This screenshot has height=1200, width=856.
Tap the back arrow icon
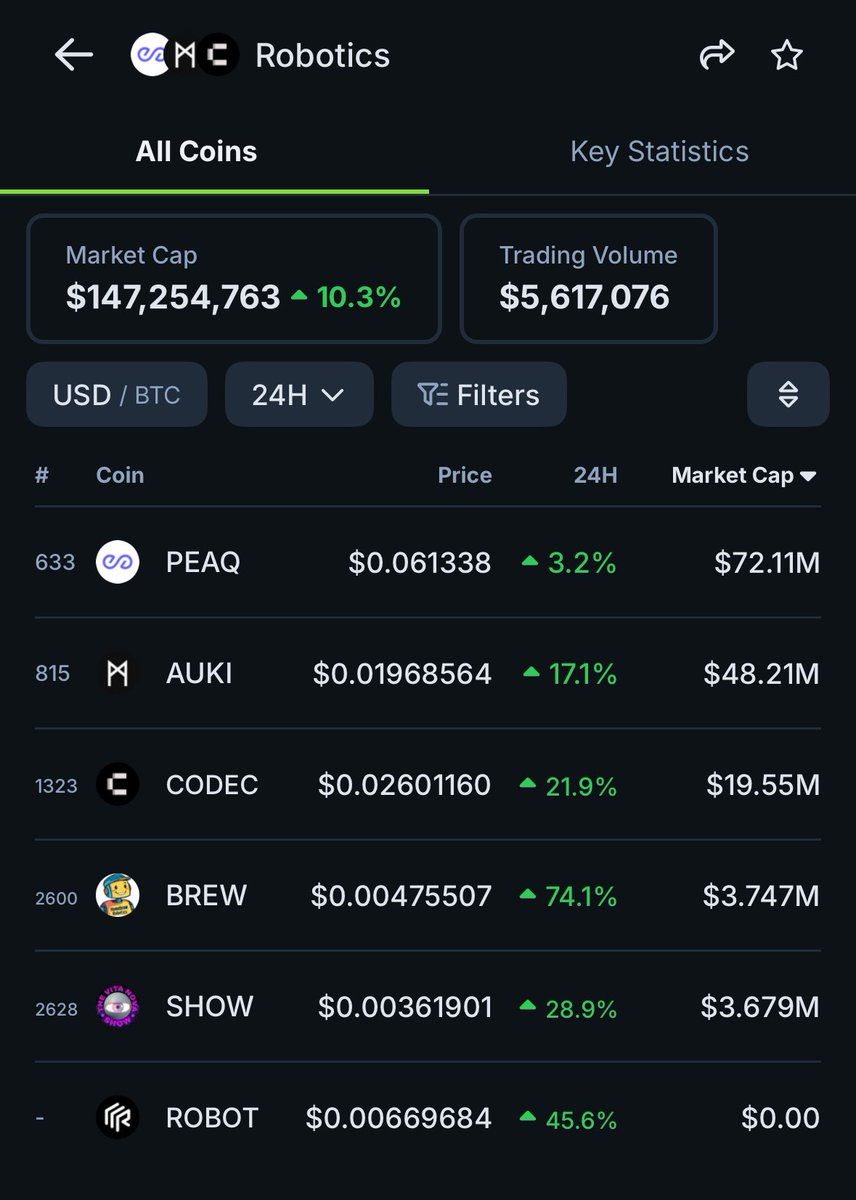pos(74,56)
